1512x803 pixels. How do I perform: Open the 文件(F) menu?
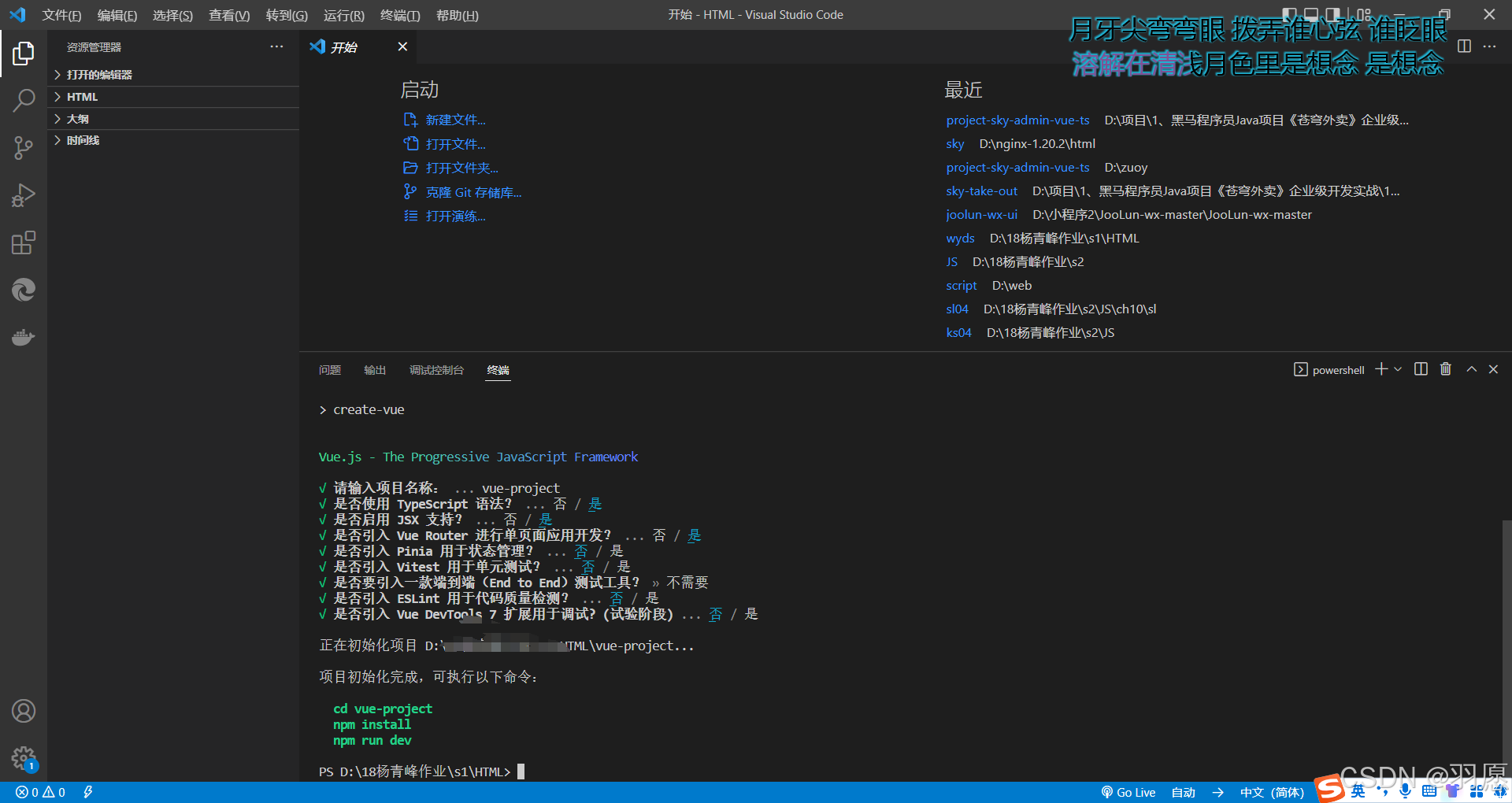tap(61, 15)
